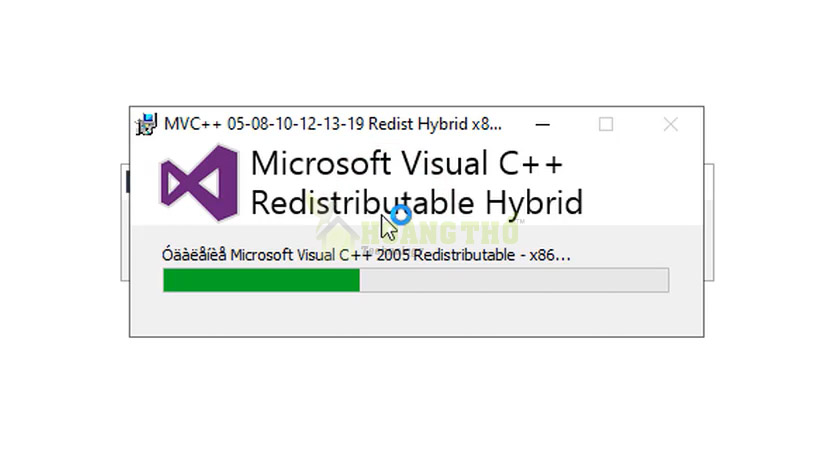Screen dimensions: 820x450
Task: Click "2005 Redistributable" in the status text
Action: point(446,255)
